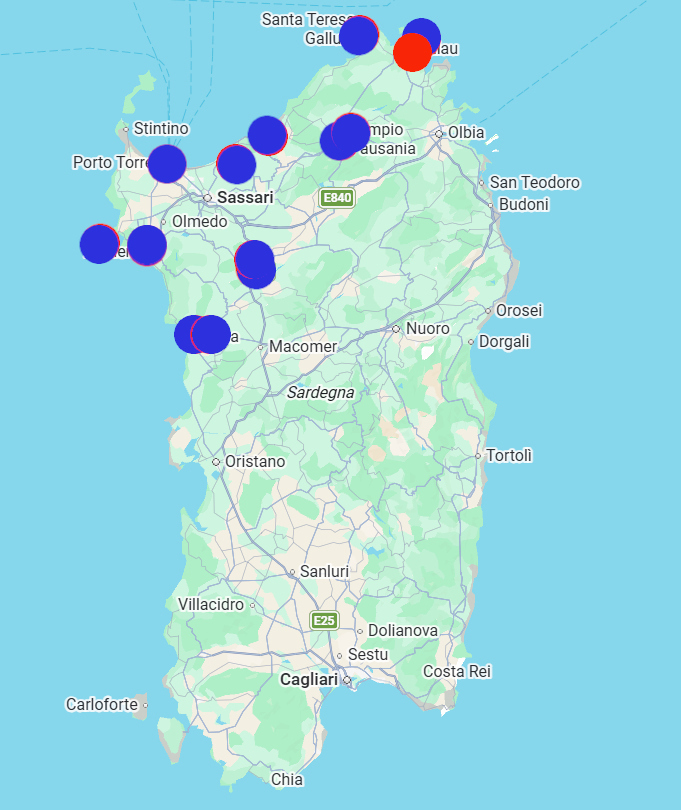Select the blue marker nearest Macomer
The width and height of the screenshot is (681, 810).
[210, 334]
